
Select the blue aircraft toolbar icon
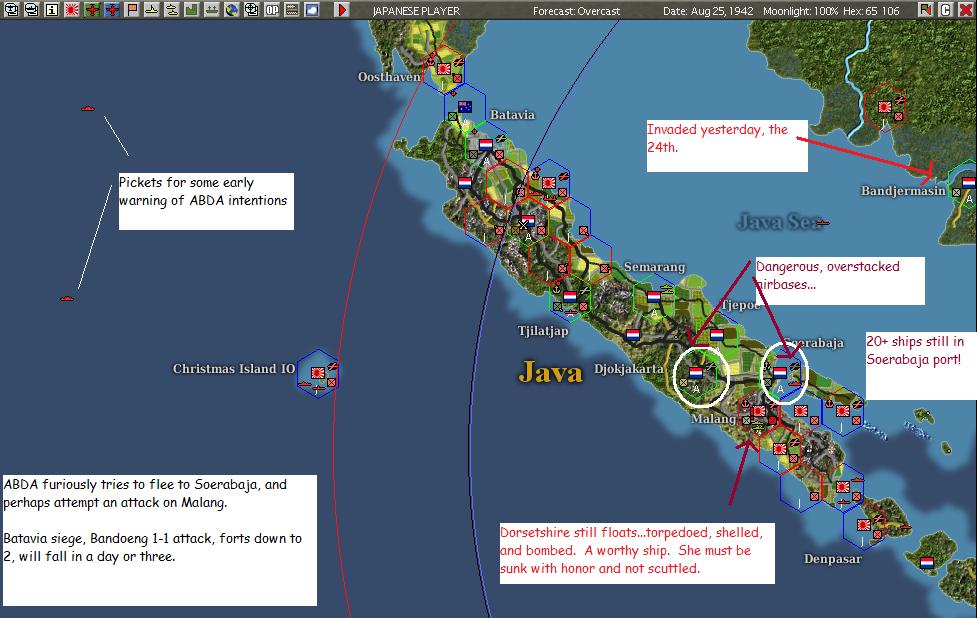(x=111, y=10)
